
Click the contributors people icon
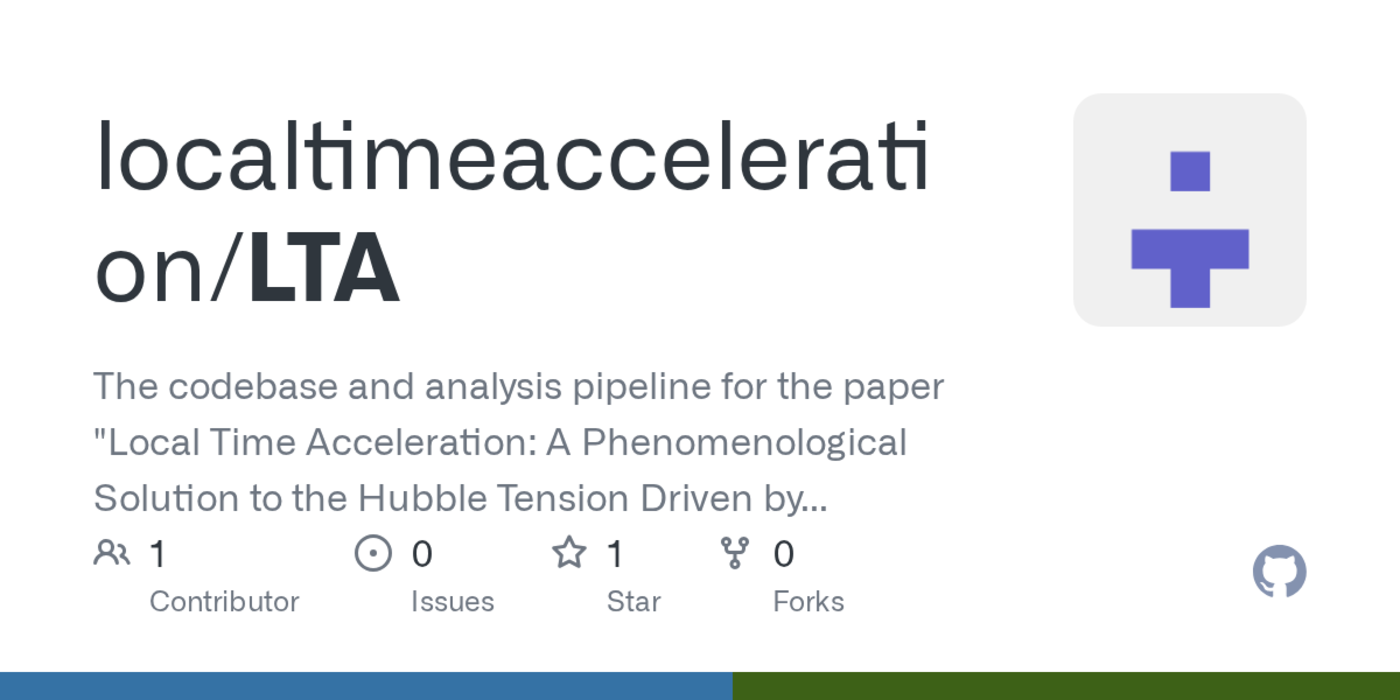[112, 553]
